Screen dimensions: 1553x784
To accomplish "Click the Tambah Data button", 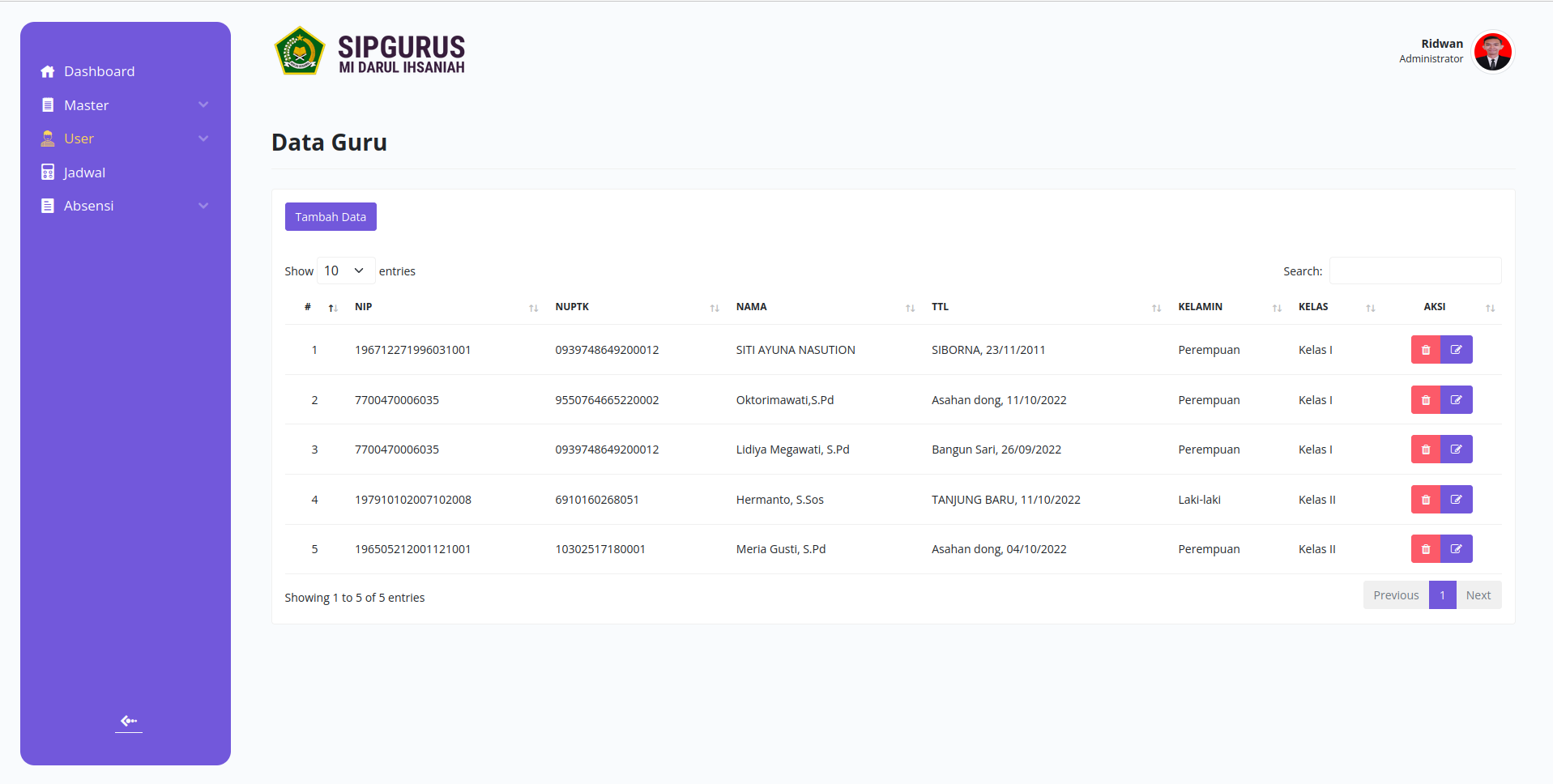I will [x=331, y=217].
